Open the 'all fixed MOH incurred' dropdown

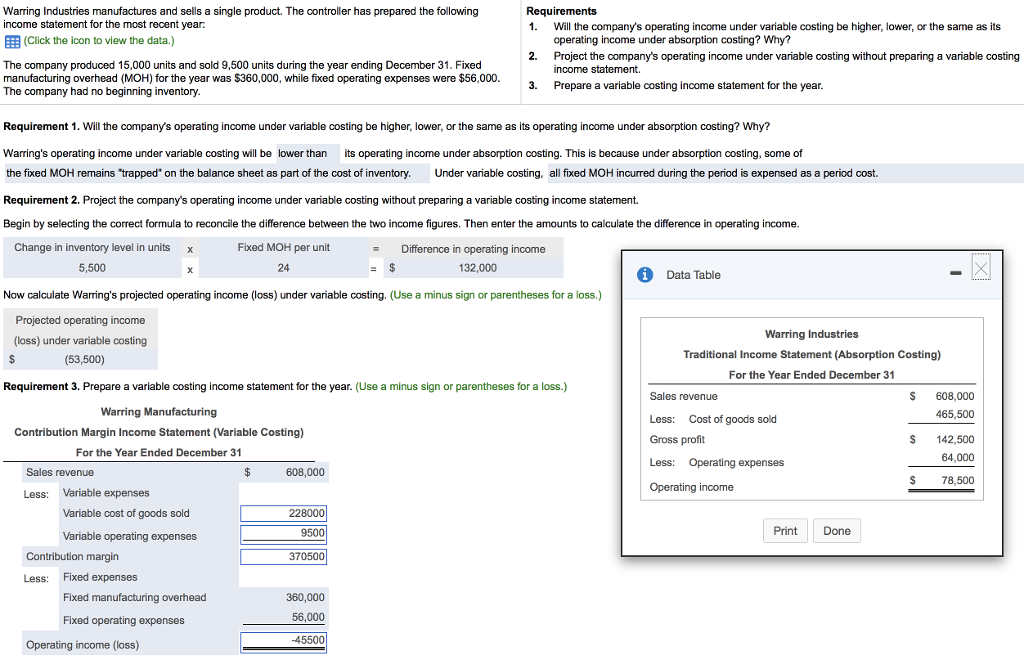click(786, 173)
